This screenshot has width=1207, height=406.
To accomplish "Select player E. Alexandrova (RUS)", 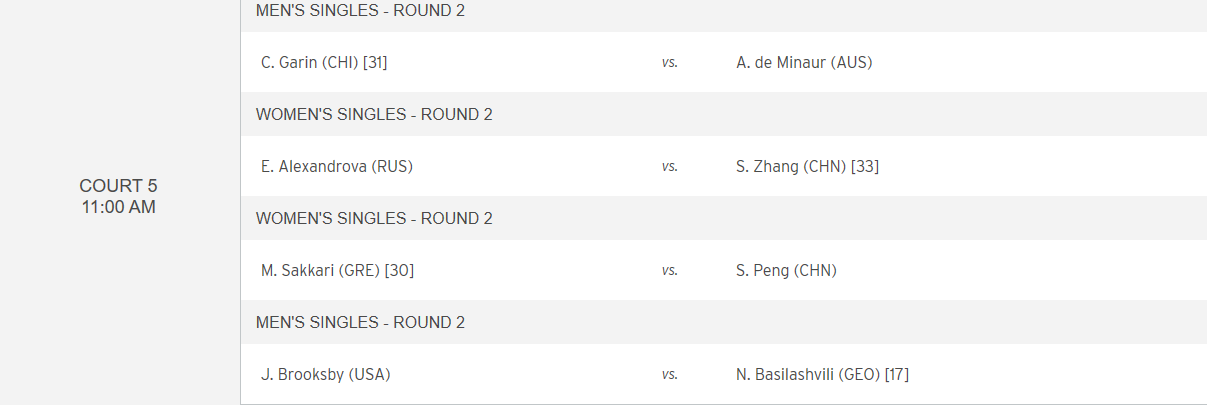I will click(x=337, y=166).
